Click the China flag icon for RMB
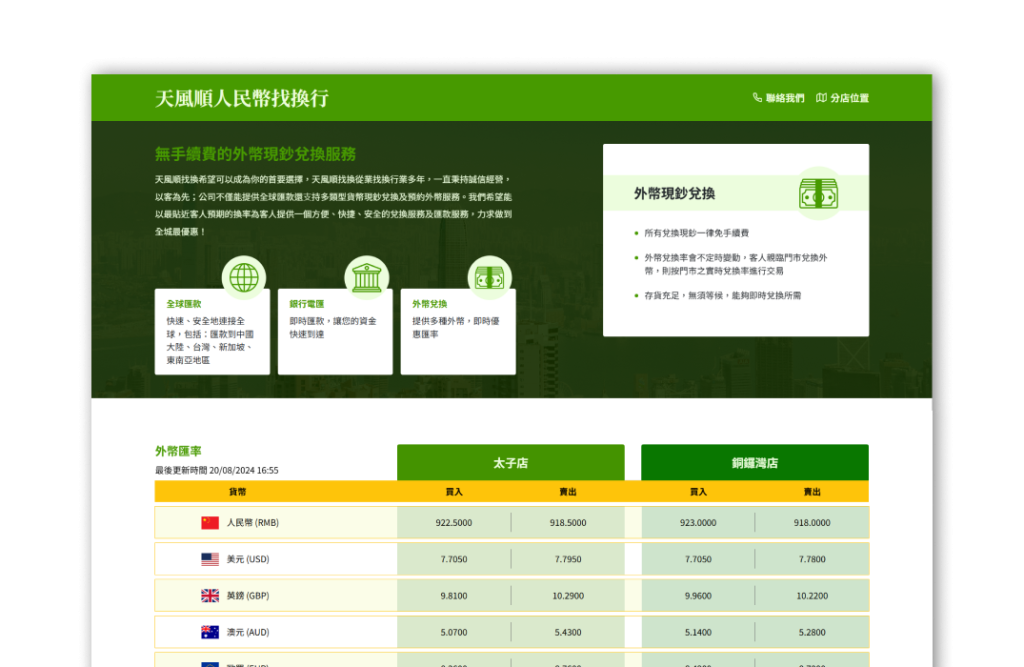This screenshot has width=1024, height=667. point(210,522)
